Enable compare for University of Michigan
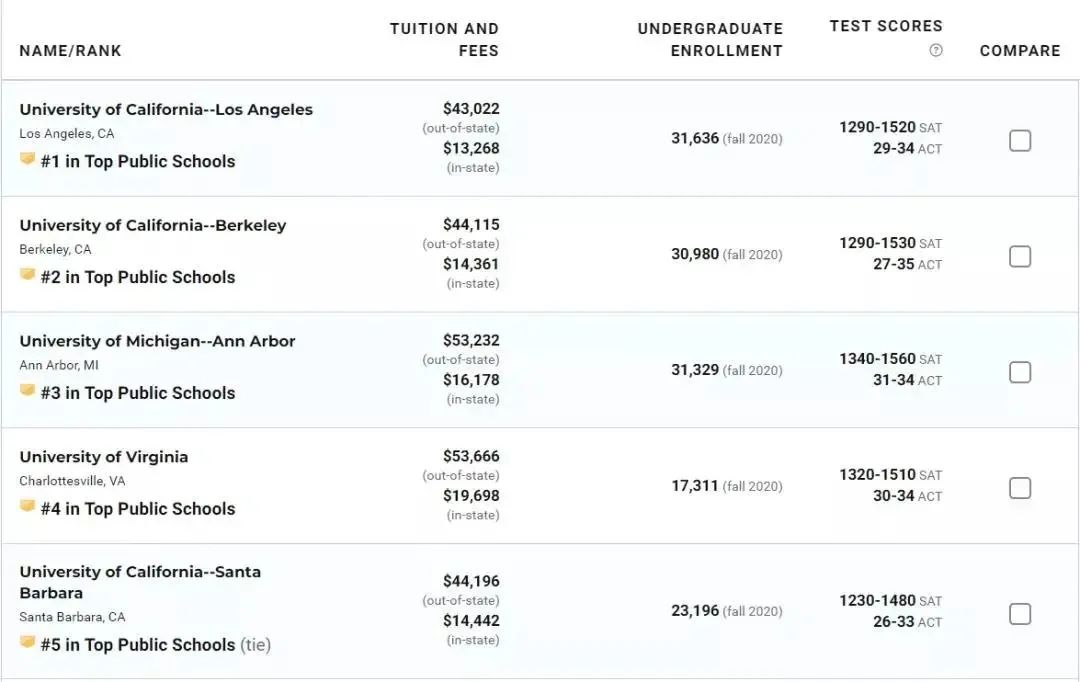1080x682 pixels. pos(1020,373)
